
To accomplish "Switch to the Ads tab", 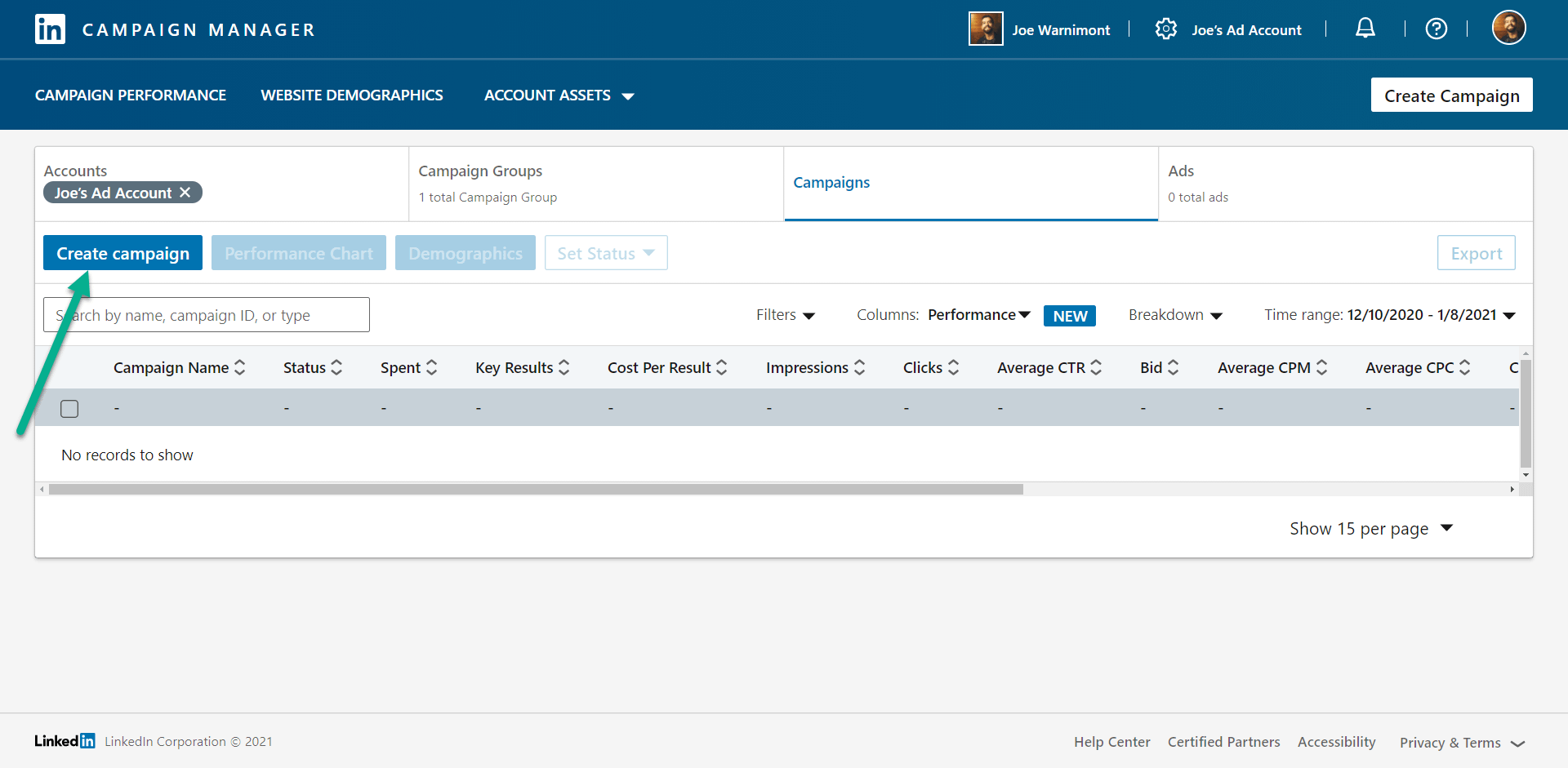I will coord(1345,184).
